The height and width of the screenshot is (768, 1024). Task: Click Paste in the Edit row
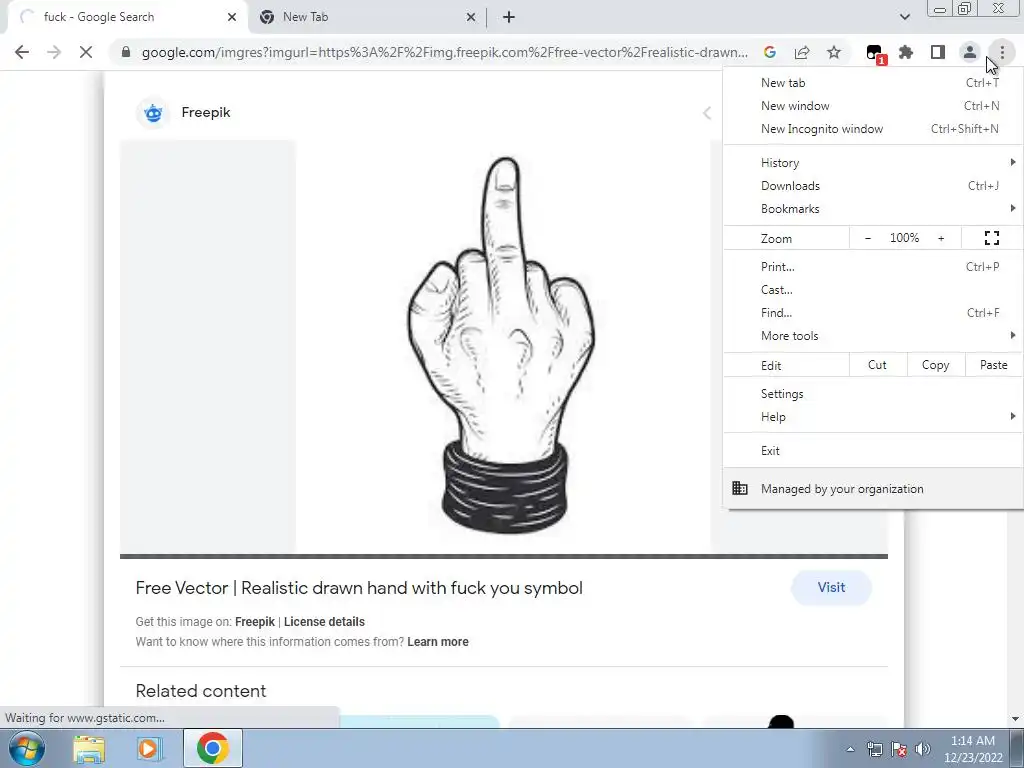click(x=994, y=365)
